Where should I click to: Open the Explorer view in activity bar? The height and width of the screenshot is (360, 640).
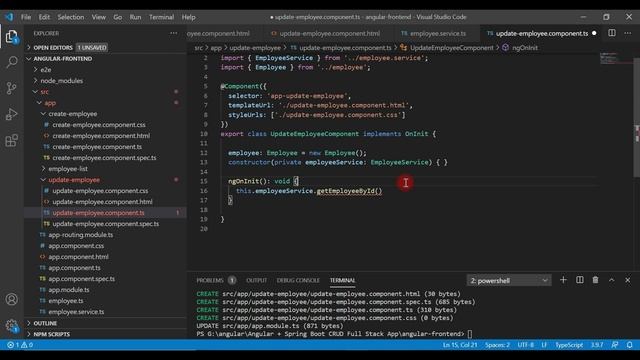click(11, 37)
